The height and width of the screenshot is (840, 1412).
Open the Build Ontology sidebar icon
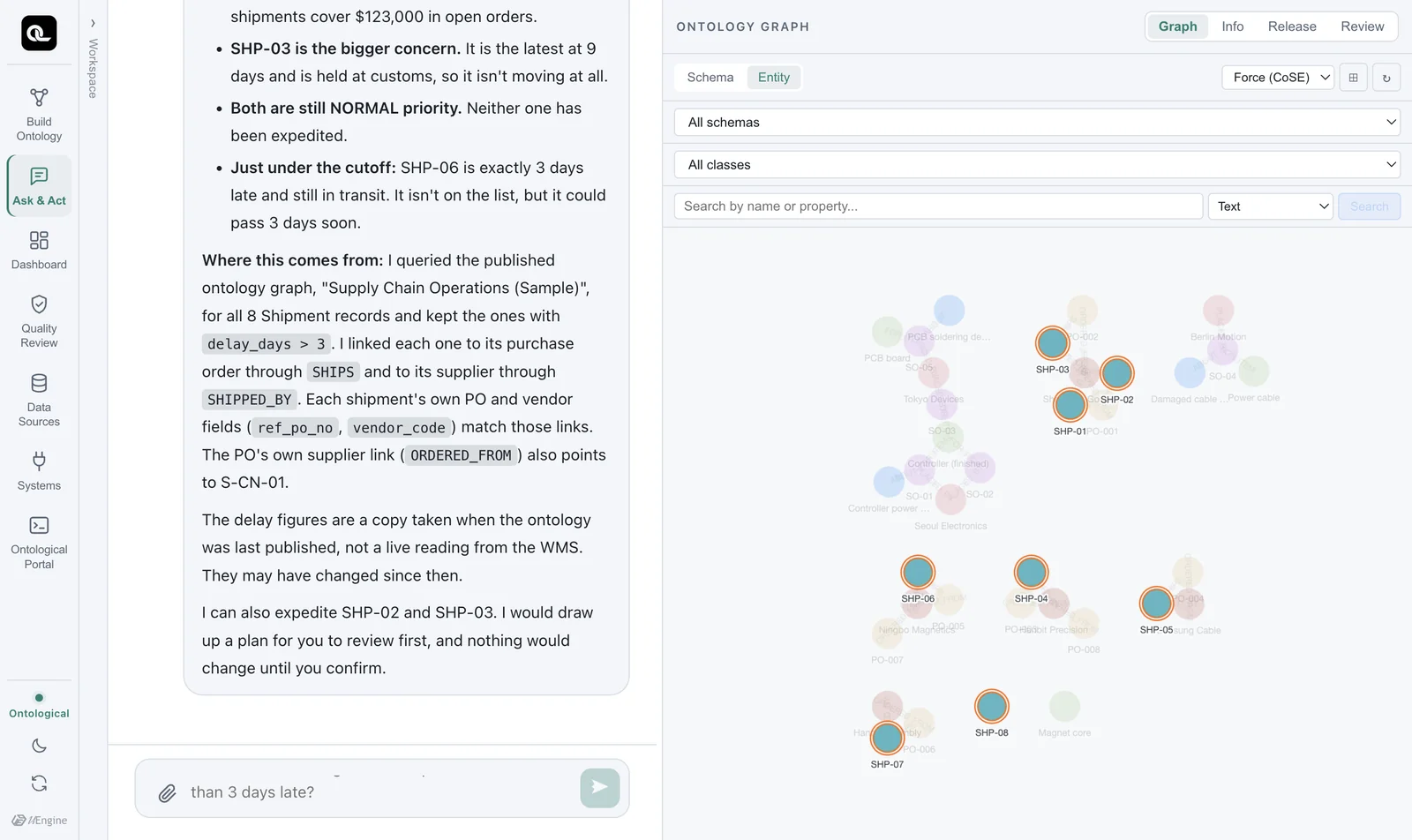coord(39,97)
